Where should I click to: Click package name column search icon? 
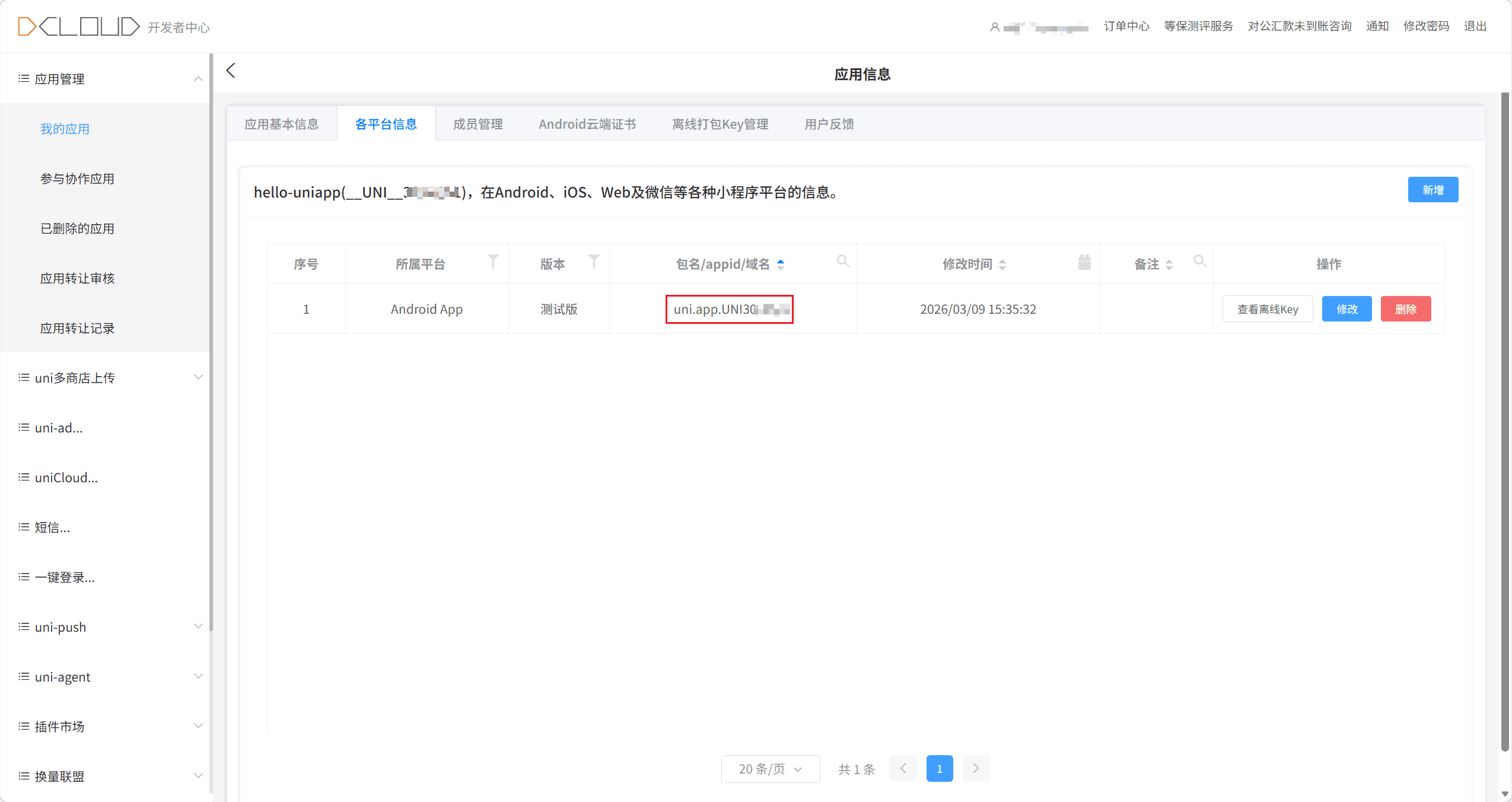[x=842, y=261]
